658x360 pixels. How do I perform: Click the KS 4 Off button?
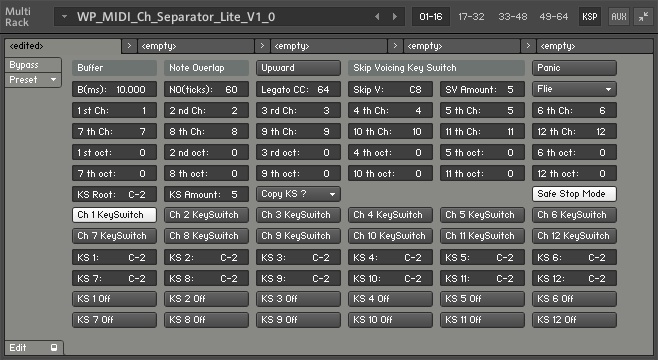(390, 299)
